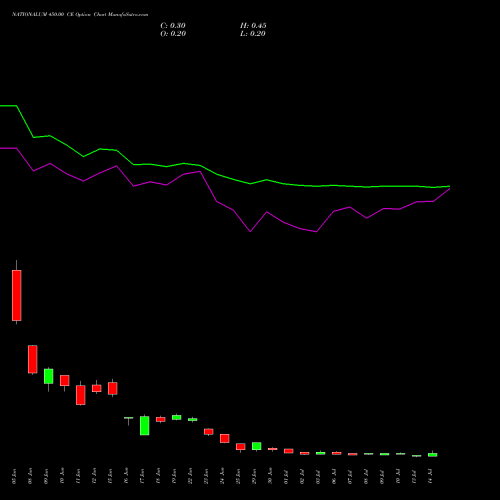500x500 pixels.
Task: Select the red candle above 18 Jun
Action: pos(161,420)
